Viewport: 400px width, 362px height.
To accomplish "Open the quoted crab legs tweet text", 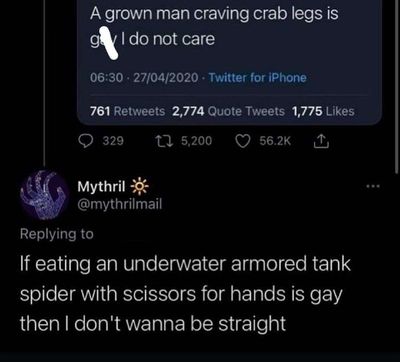I will click(x=214, y=27).
